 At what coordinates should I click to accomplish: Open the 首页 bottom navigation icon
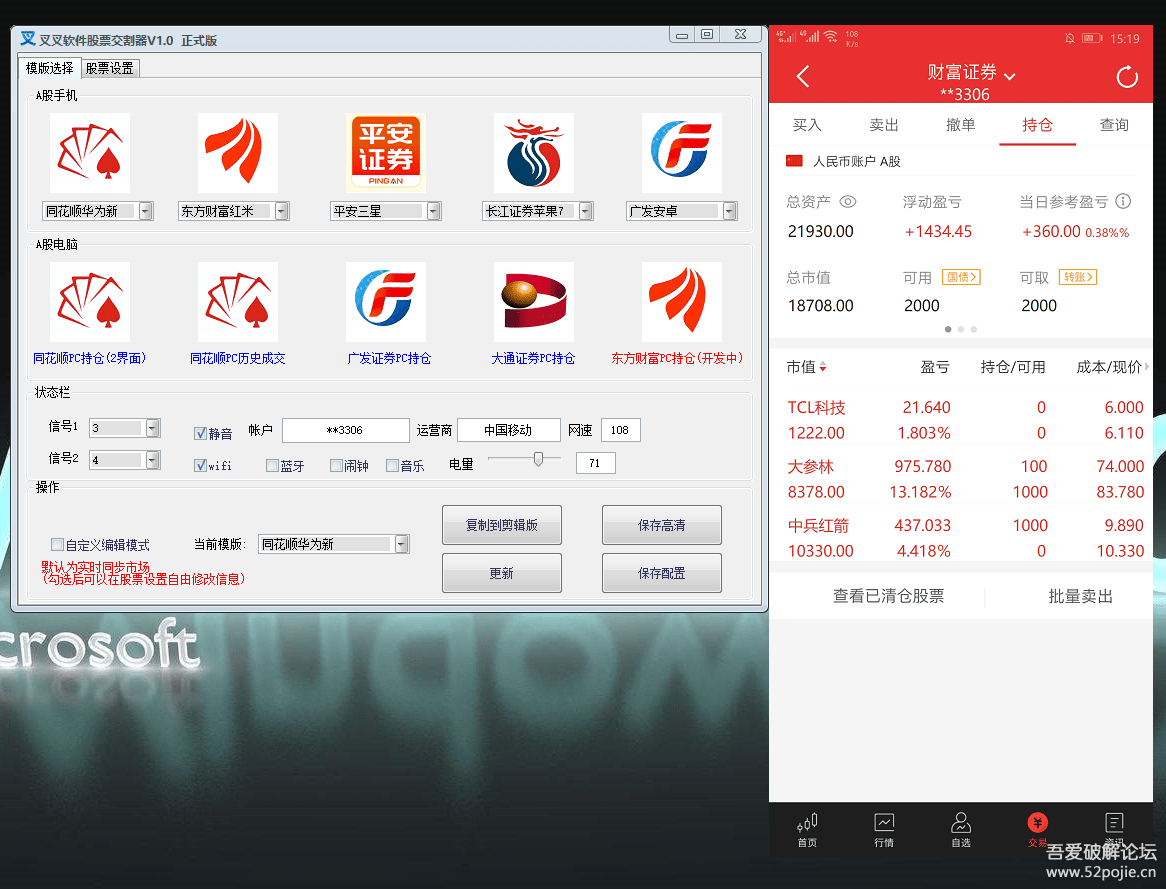[808, 829]
